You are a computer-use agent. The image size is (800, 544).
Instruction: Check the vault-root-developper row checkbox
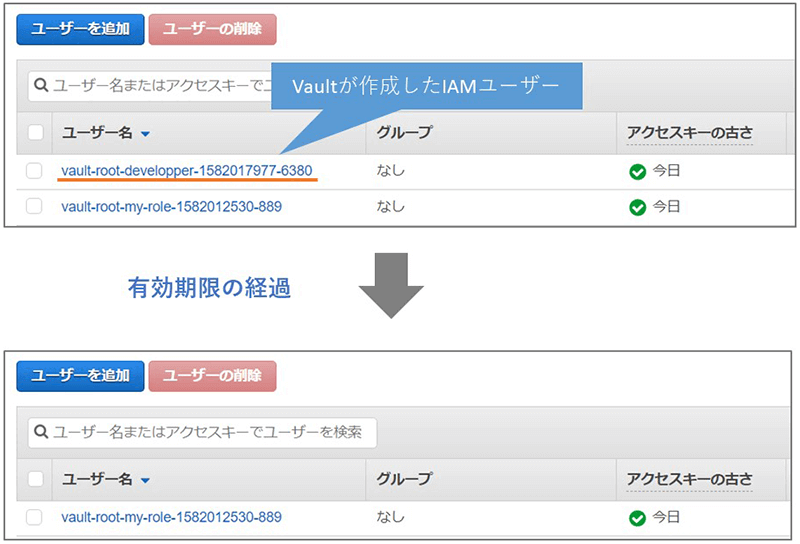coord(34,170)
